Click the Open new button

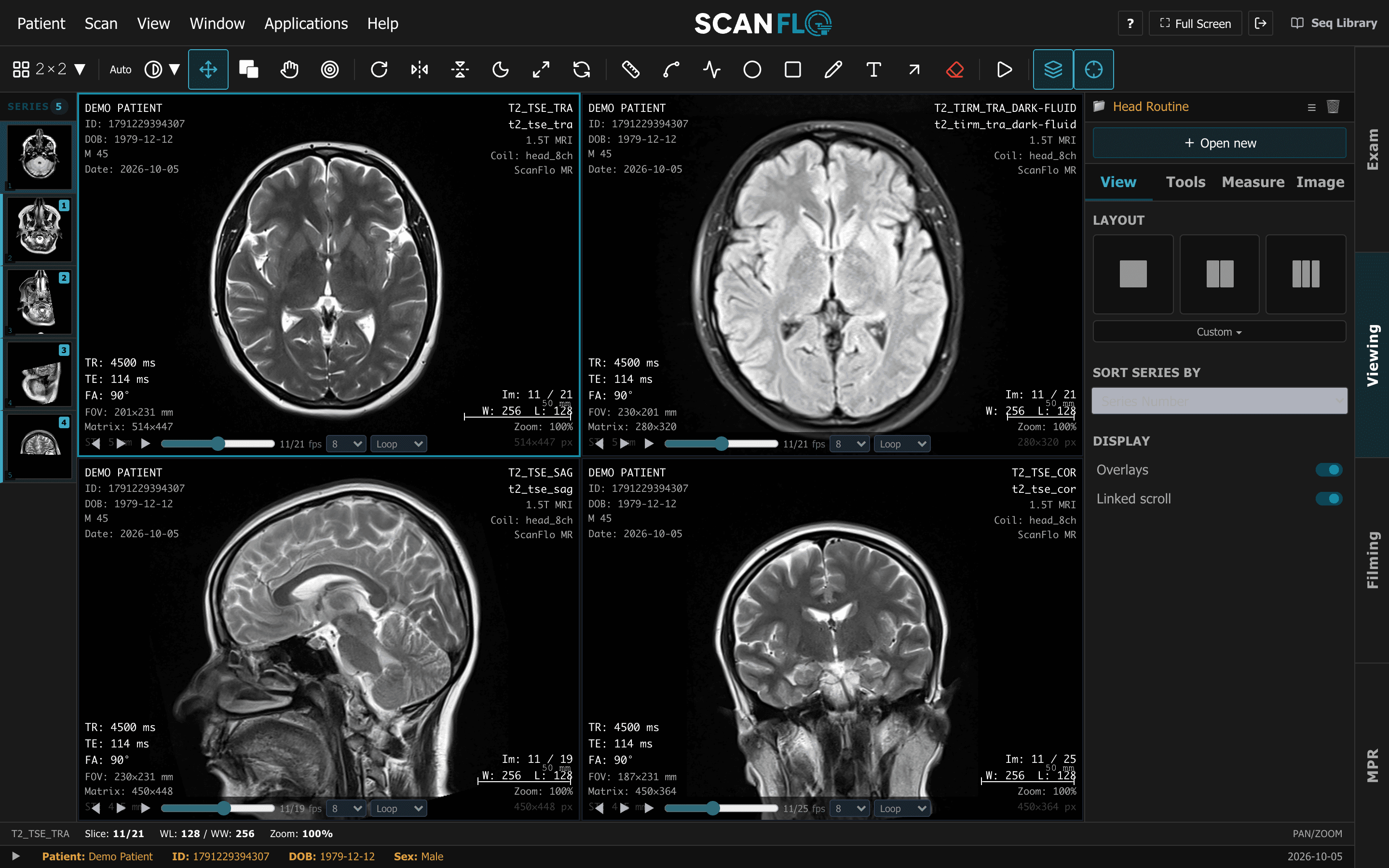click(x=1219, y=143)
